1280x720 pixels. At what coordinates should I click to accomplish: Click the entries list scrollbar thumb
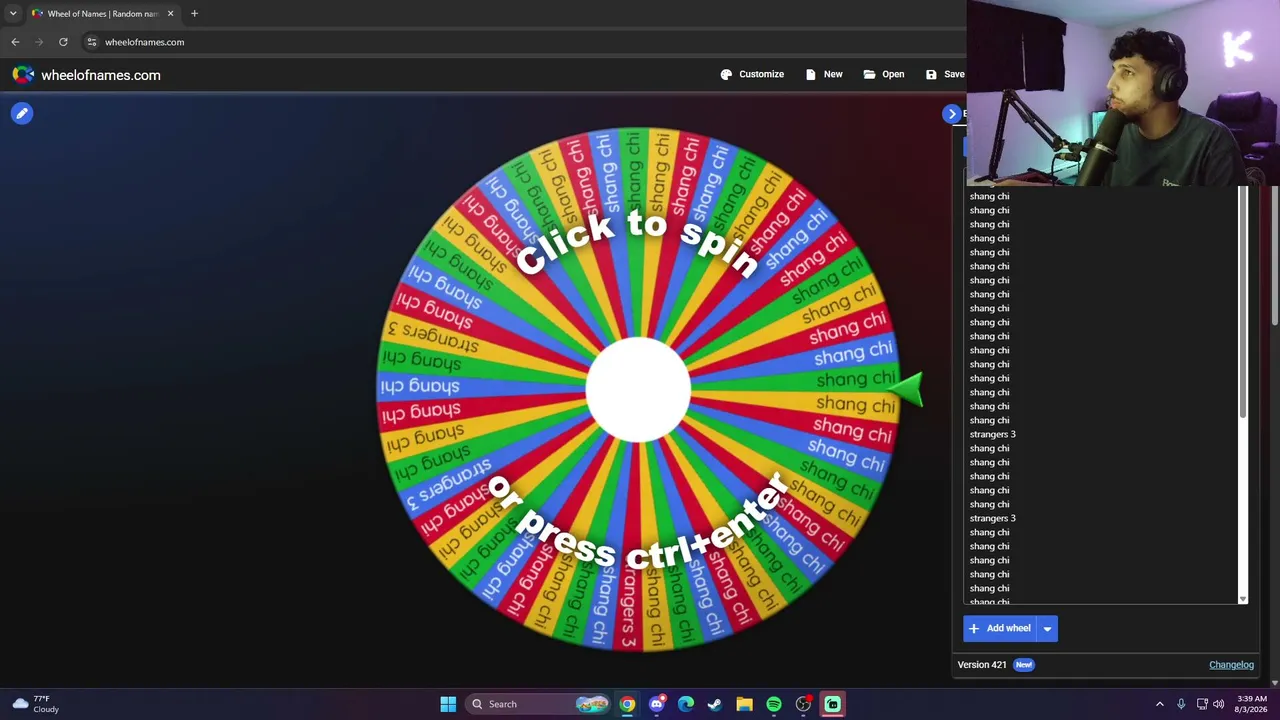pos(1243,300)
